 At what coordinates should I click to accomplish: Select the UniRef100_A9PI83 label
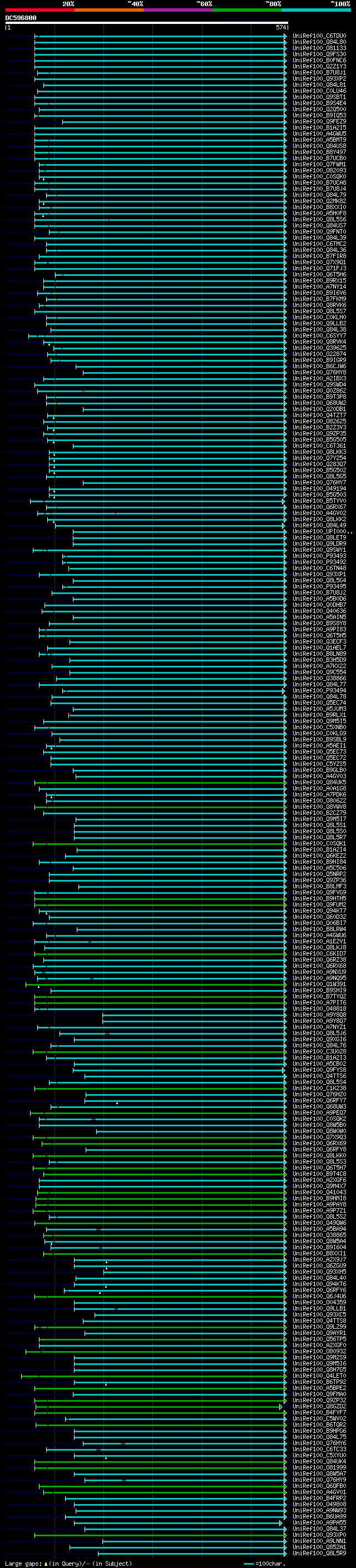pyautogui.click(x=319, y=630)
